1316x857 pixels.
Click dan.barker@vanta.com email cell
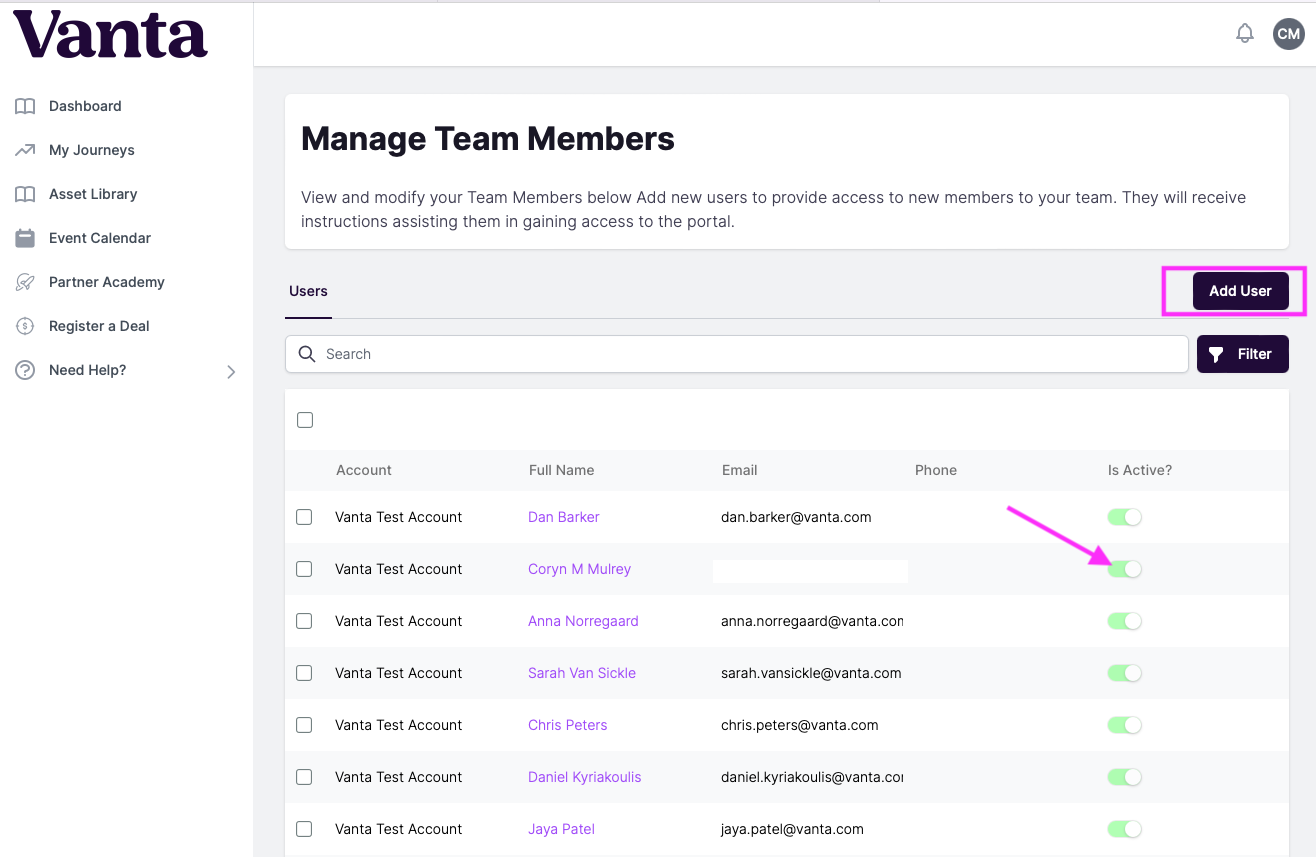tap(796, 517)
